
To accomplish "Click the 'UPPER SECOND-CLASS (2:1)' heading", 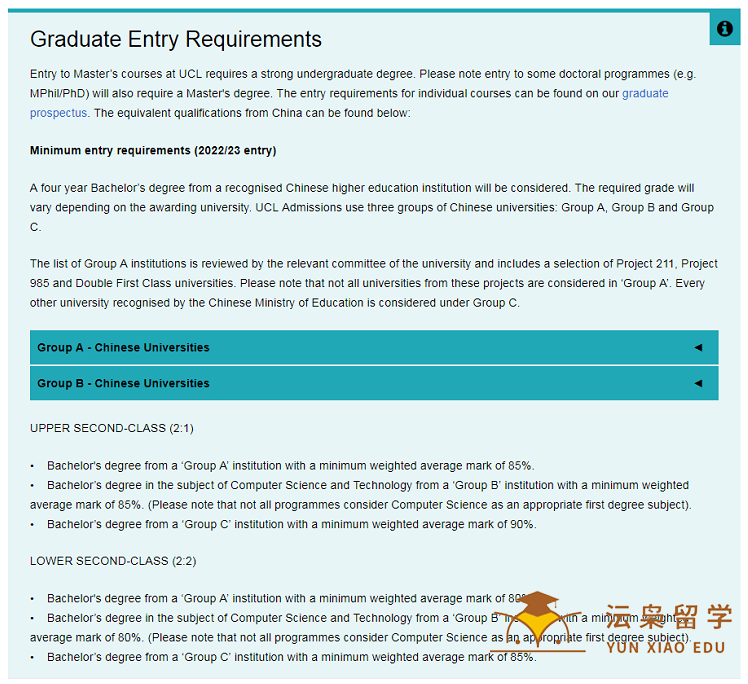I will tap(112, 428).
